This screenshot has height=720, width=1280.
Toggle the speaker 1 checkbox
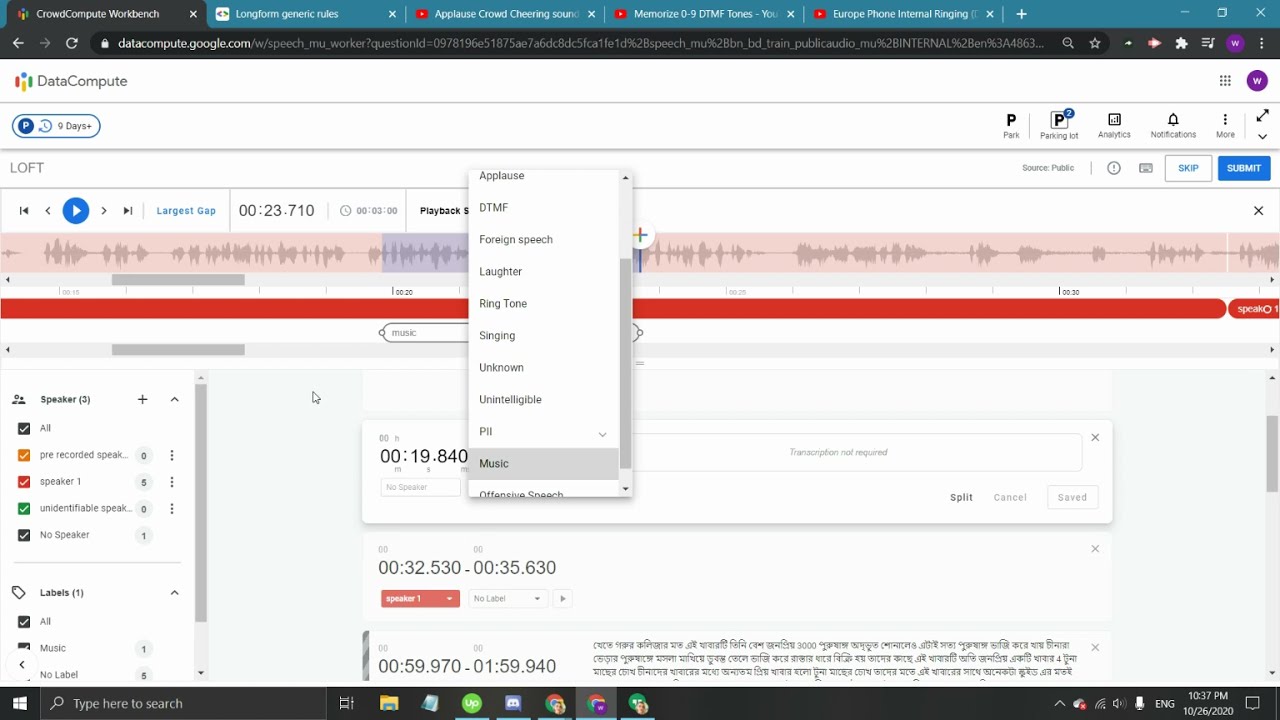[24, 482]
